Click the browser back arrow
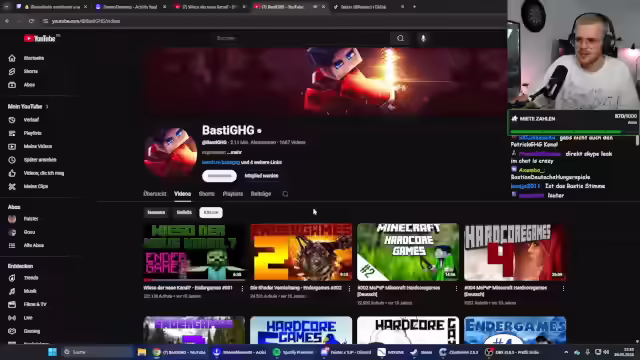Image resolution: width=640 pixels, height=360 pixels. pyautogui.click(x=7, y=21)
